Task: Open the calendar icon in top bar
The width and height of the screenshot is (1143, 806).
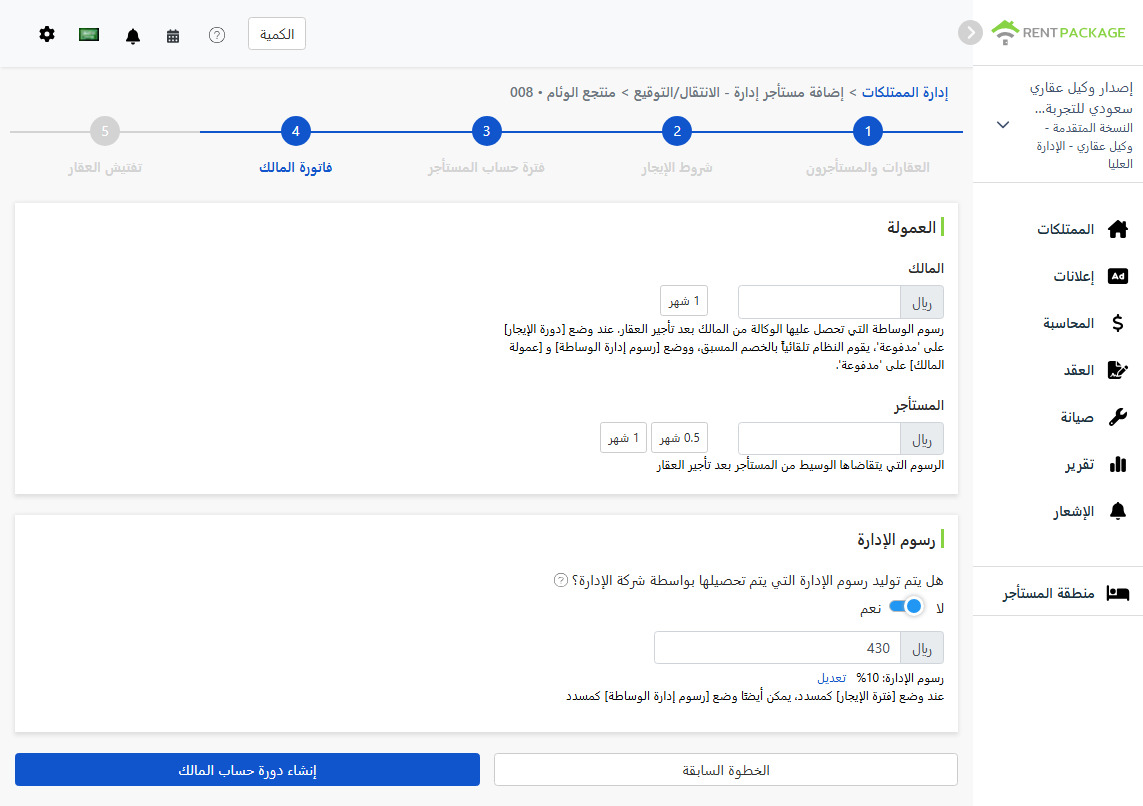Action: (173, 35)
